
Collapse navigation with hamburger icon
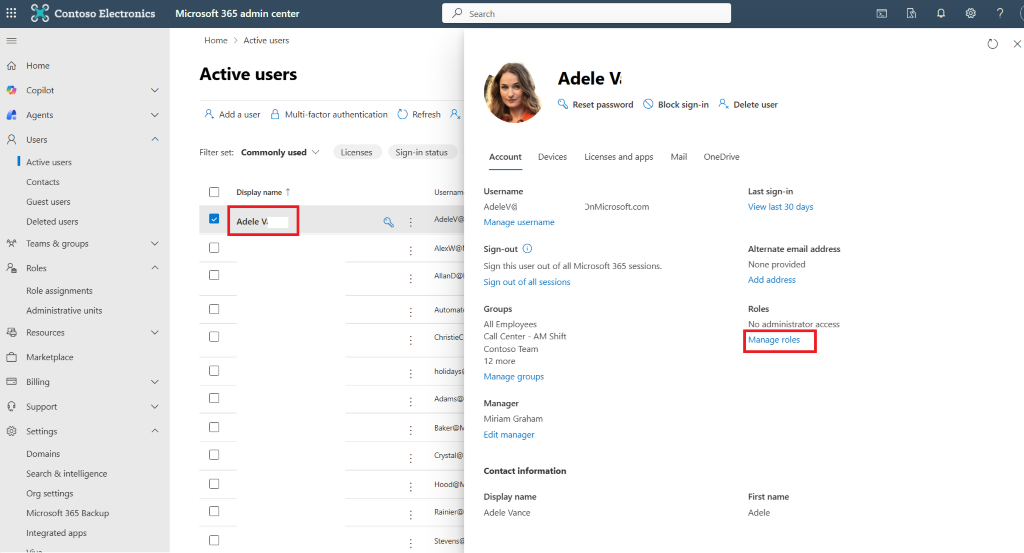tap(11, 40)
